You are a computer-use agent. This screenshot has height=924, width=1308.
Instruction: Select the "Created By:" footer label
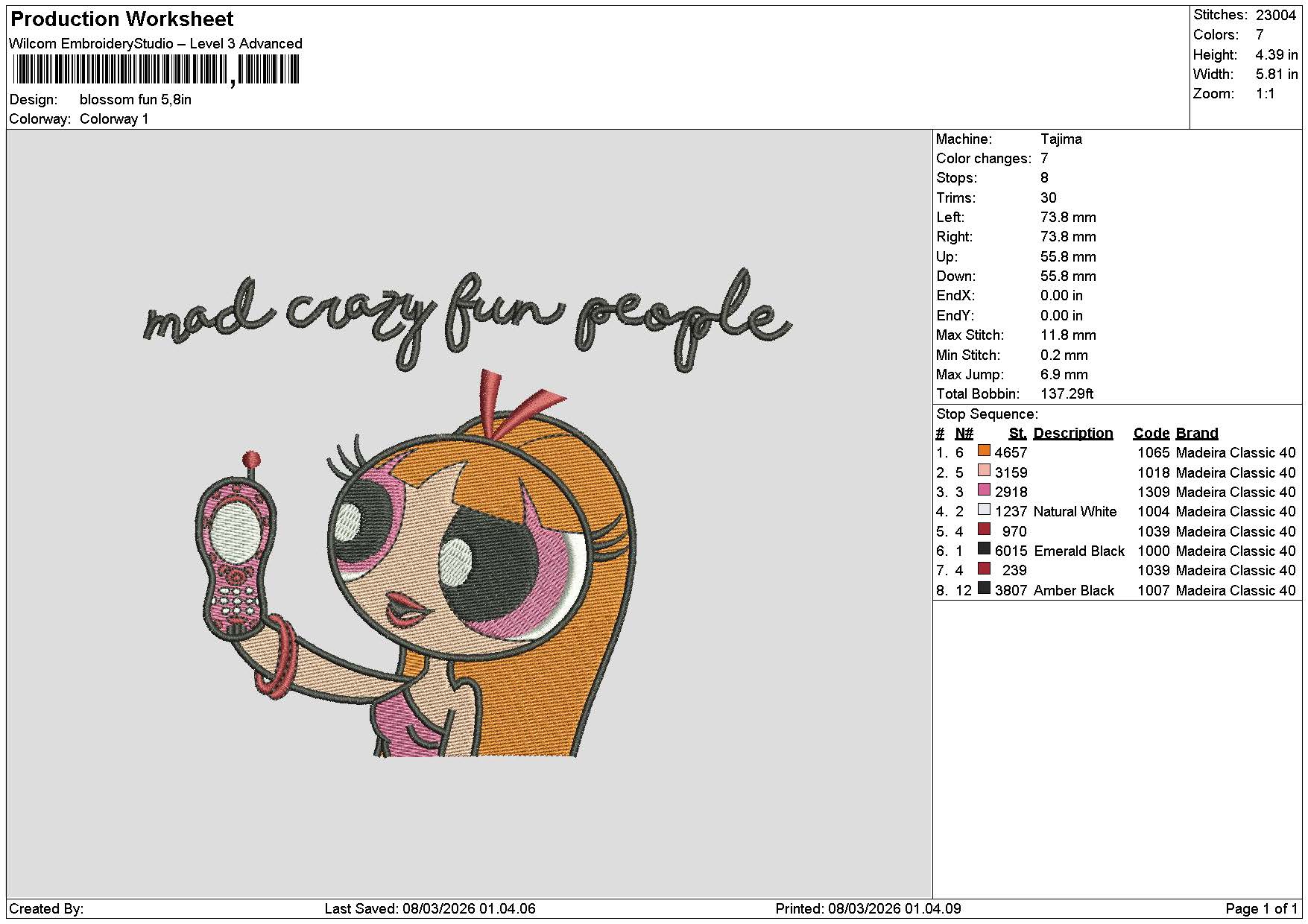(46, 909)
